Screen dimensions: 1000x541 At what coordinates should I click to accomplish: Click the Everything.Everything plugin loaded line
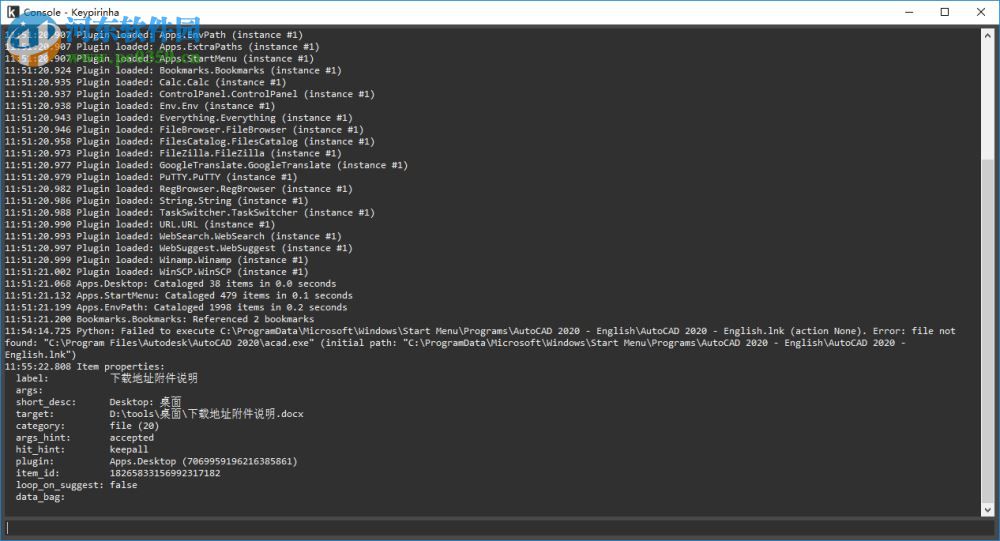coord(179,118)
